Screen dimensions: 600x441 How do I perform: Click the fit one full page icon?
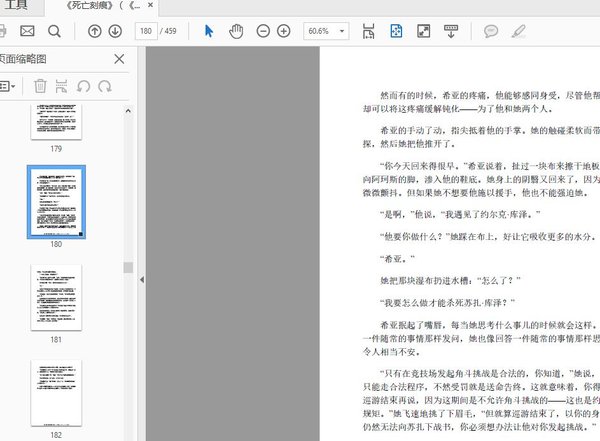pos(396,31)
